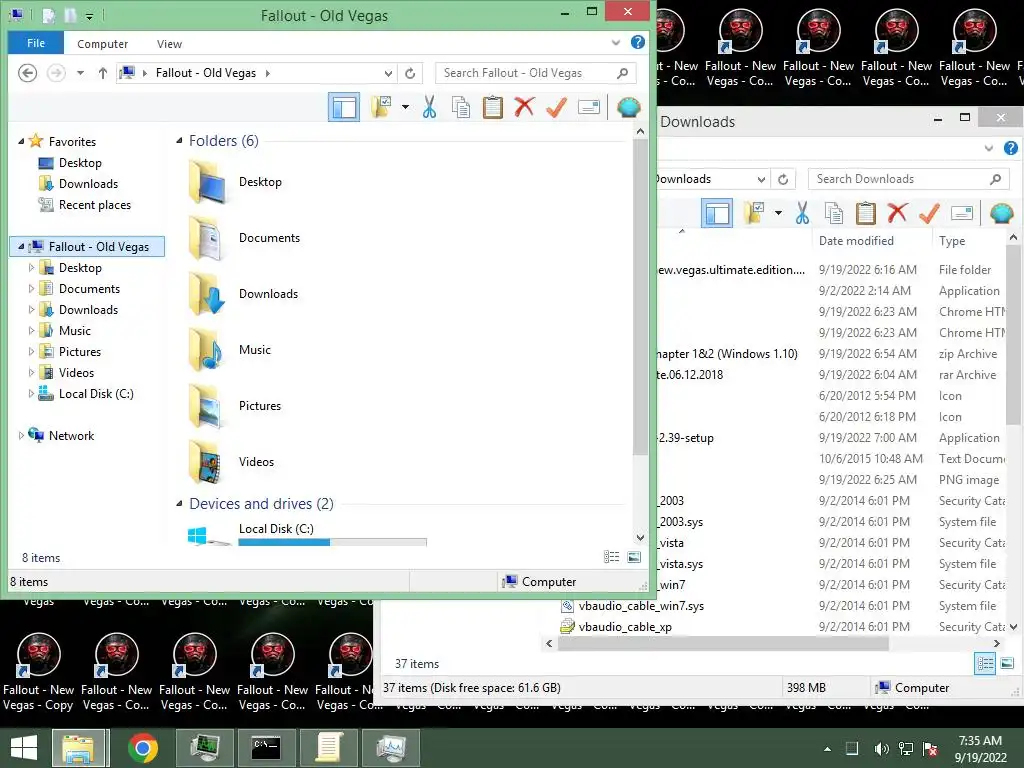The height and width of the screenshot is (768, 1024).
Task: Toggle navigation pane button in Downloads window toolbar
Action: point(717,213)
